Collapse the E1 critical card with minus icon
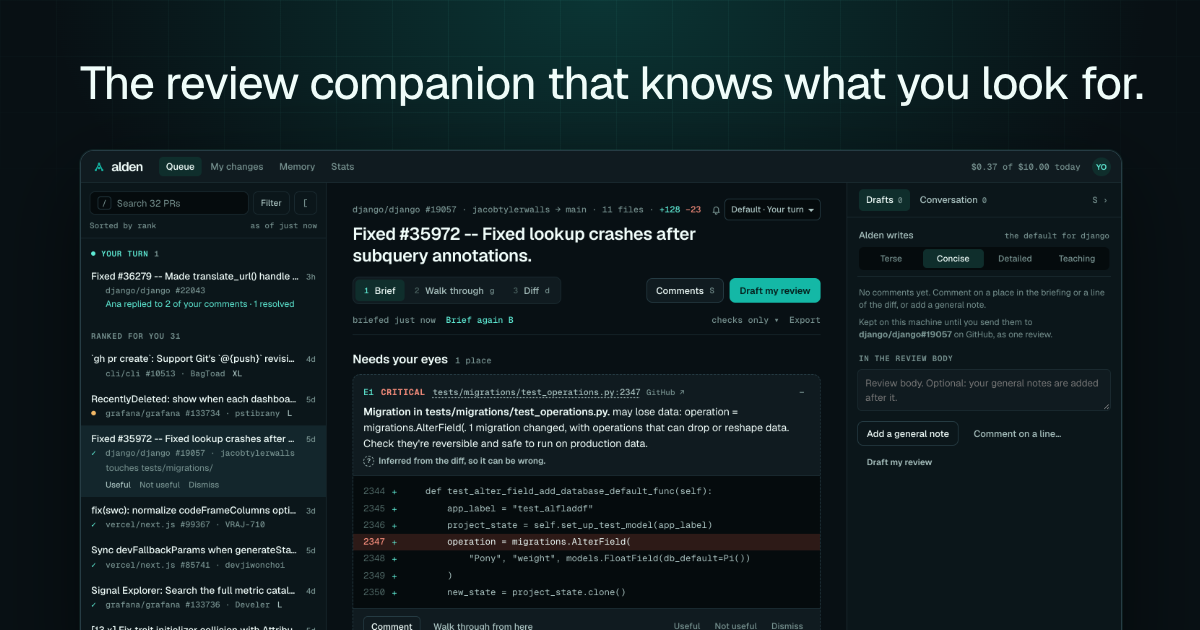Screen dimensions: 1200x630 click(x=801, y=393)
